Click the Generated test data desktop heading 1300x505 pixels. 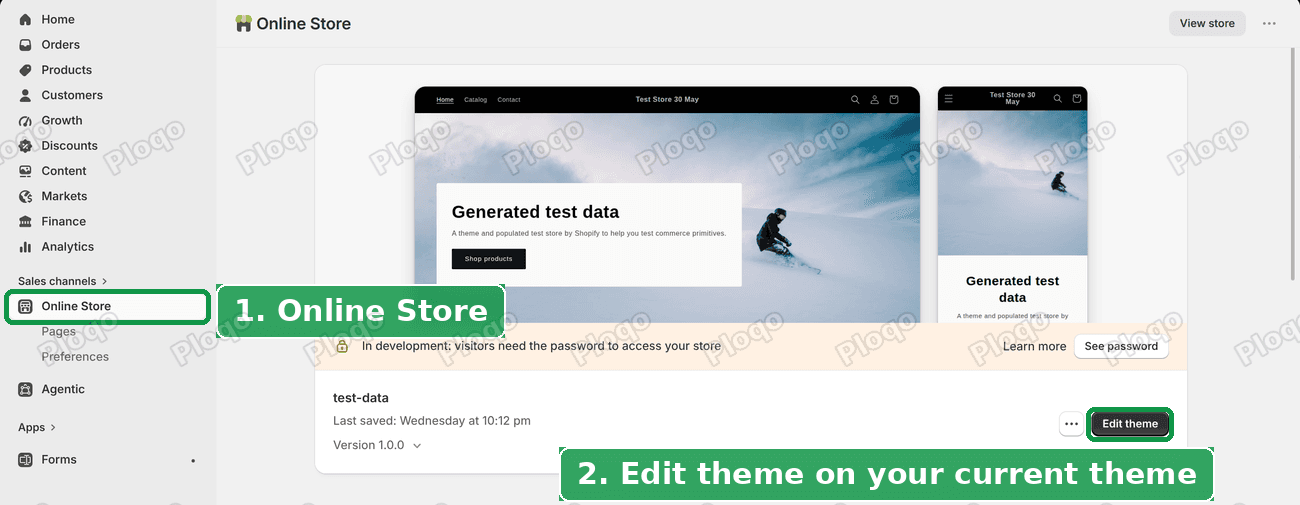(535, 212)
